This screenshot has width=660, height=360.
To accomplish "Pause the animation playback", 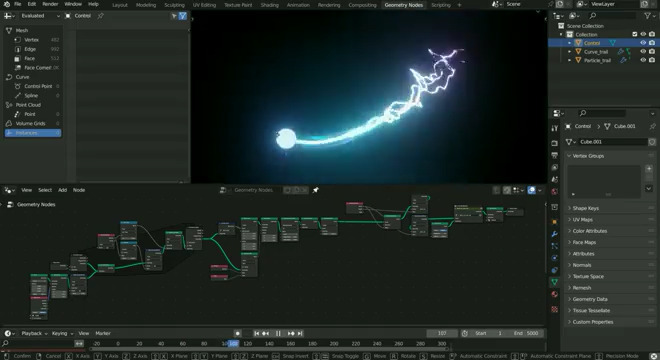I will click(x=278, y=333).
